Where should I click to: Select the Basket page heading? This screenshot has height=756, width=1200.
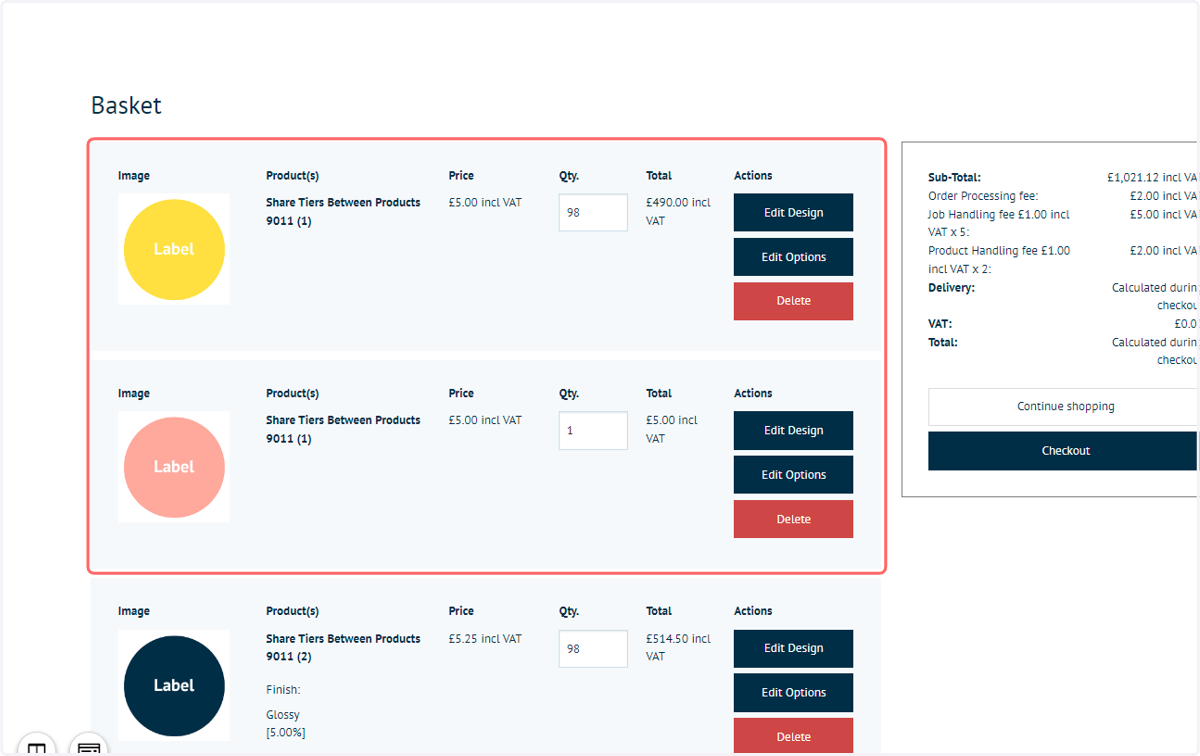(126, 105)
